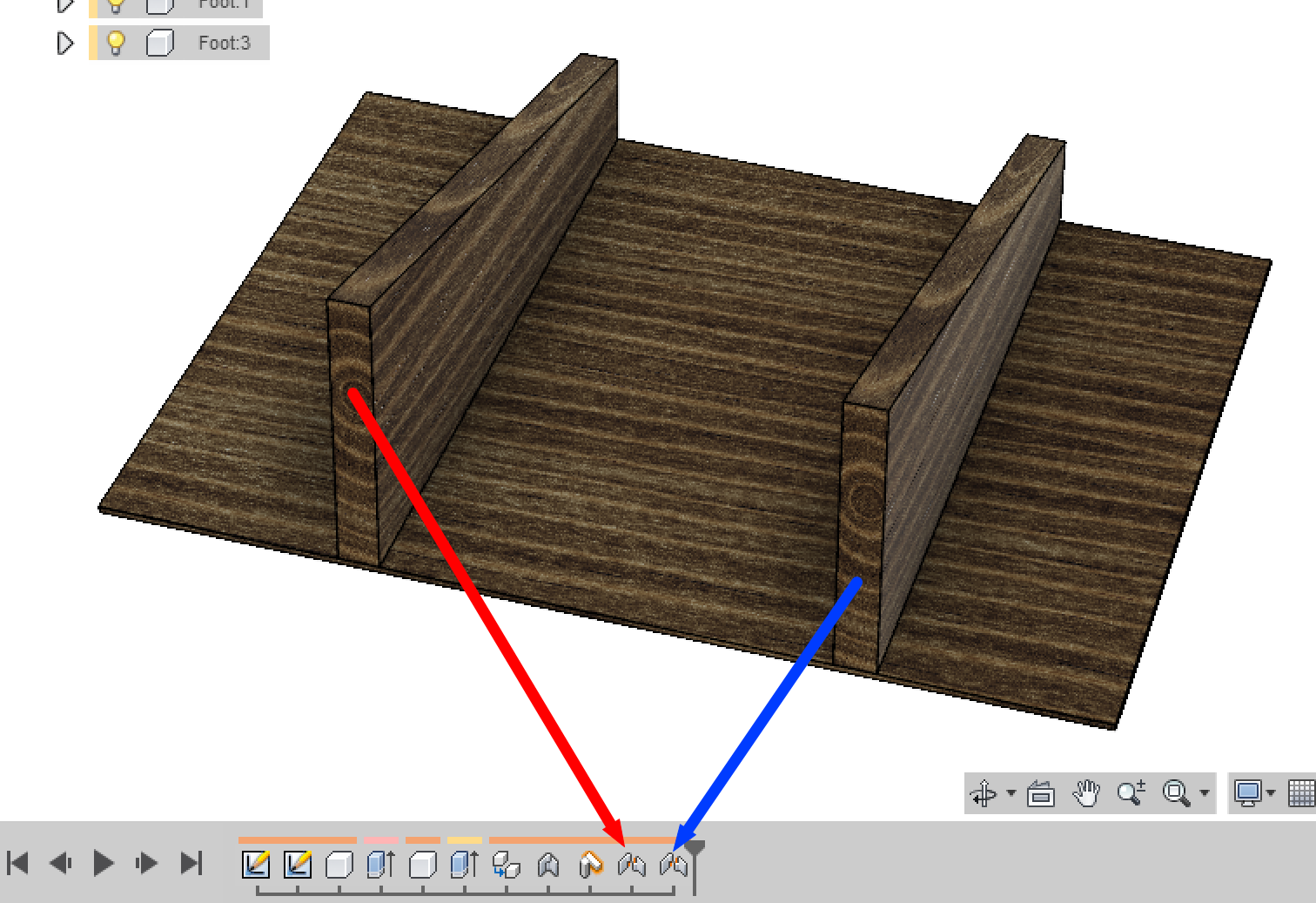The image size is (1316, 903).
Task: Click the timeline feature indicated by the red arrow
Action: 631,864
